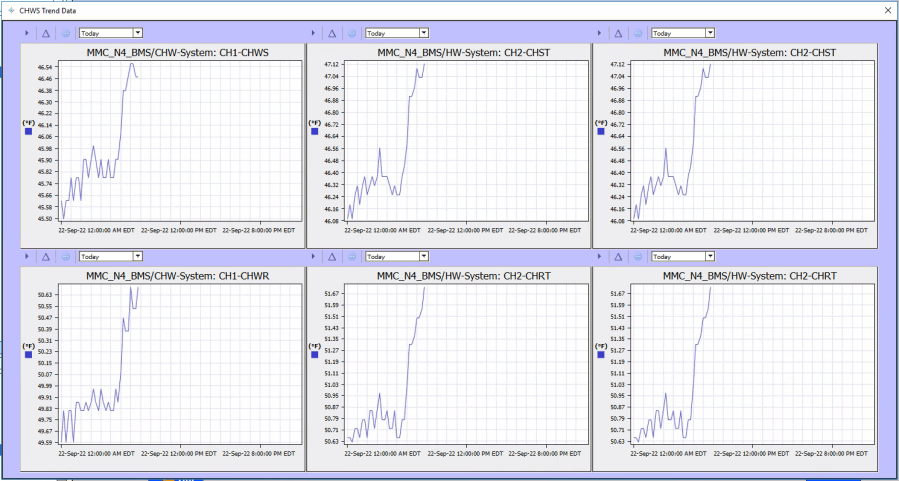Click the small arrow icon above CH1-CHWS chart
The width and height of the screenshot is (899, 481).
(x=27, y=33)
